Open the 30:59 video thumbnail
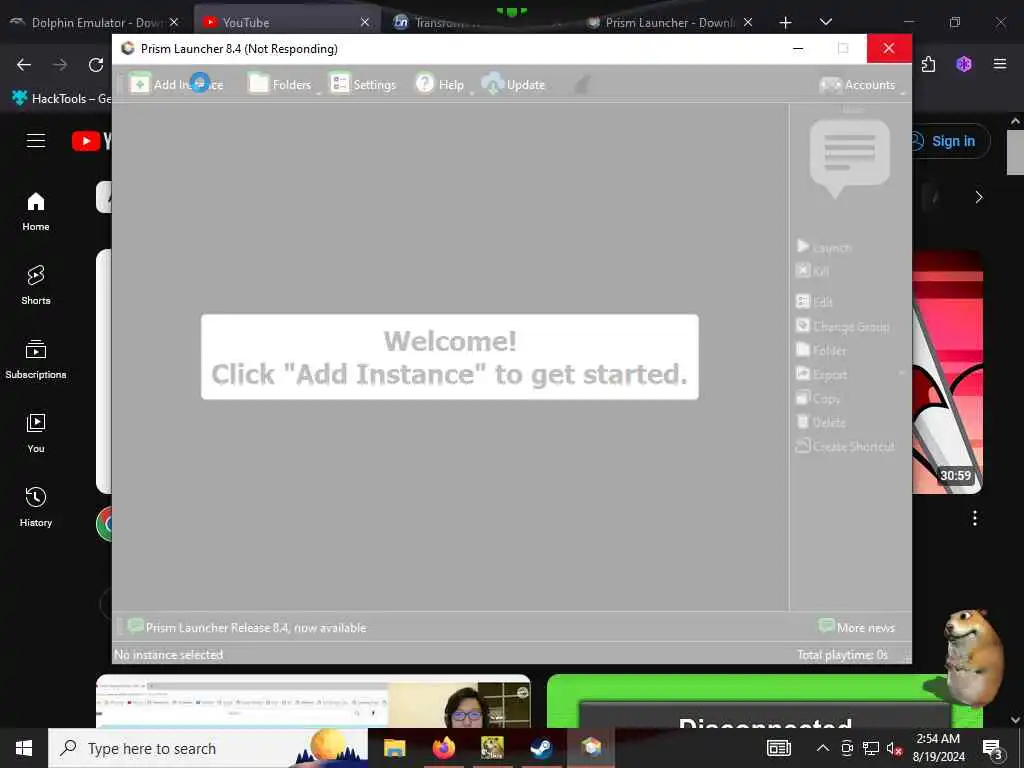1024x768 pixels. pos(948,371)
